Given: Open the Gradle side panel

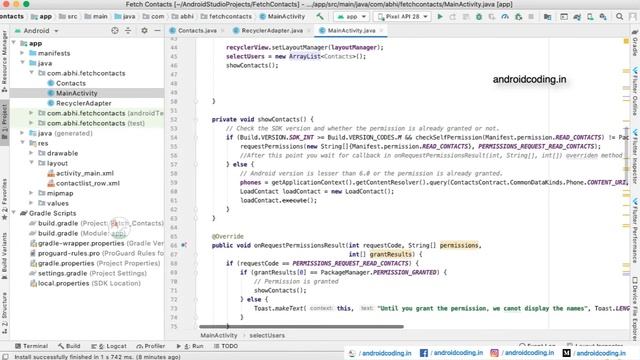Looking at the screenshot, I should click(x=635, y=44).
